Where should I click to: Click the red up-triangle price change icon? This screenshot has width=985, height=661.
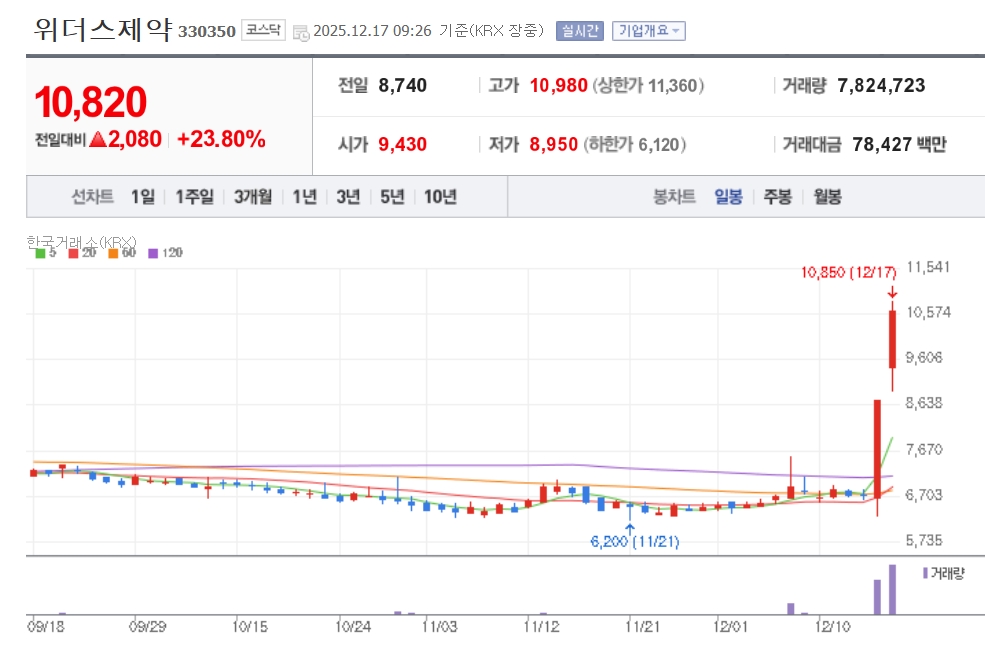tap(97, 140)
